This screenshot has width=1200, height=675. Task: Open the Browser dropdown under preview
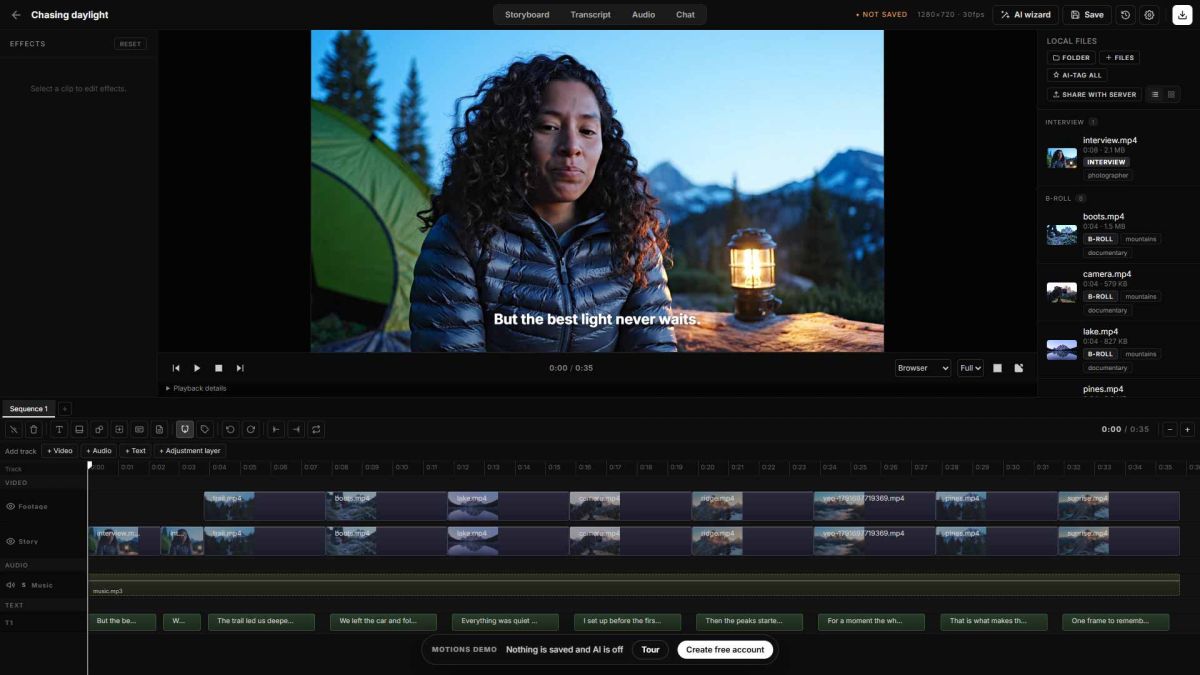pyautogui.click(x=923, y=368)
